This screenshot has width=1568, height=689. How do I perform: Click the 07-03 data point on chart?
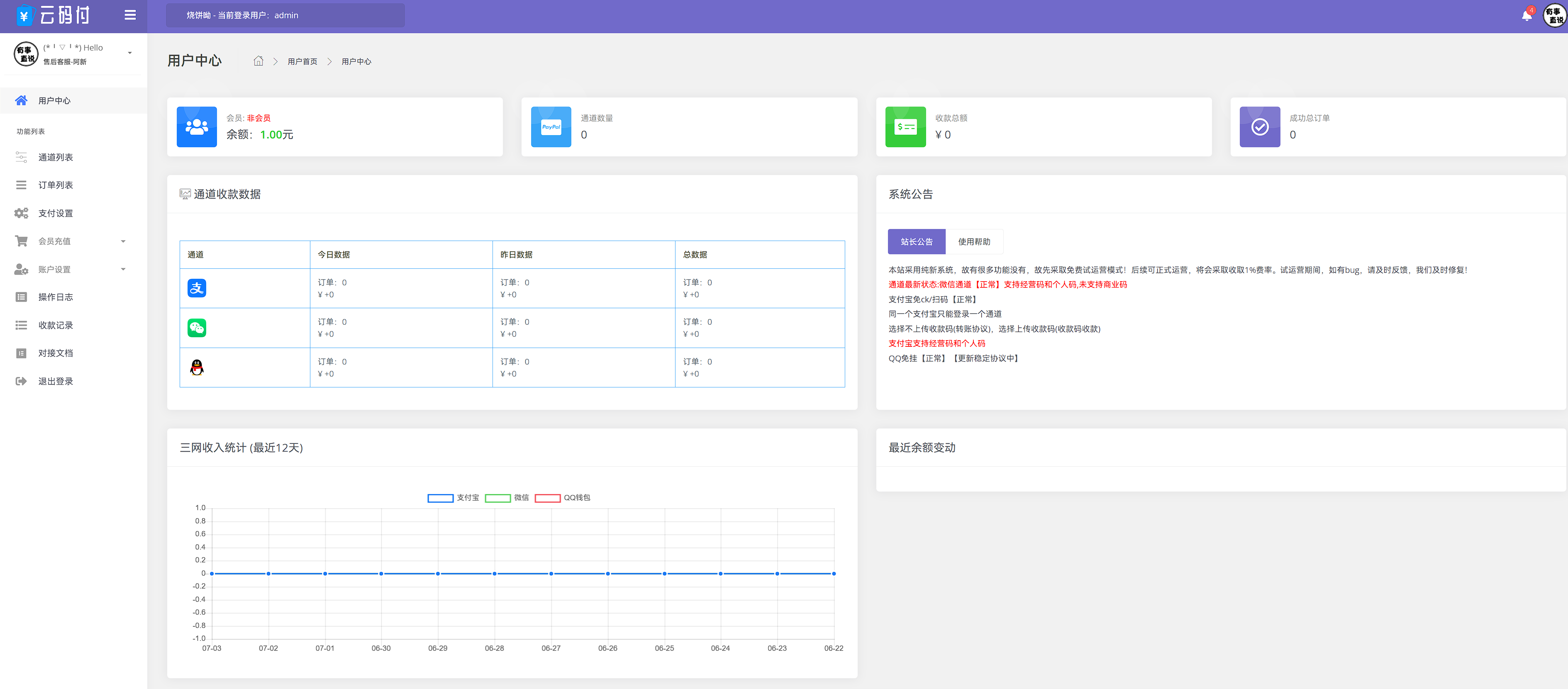[x=212, y=573]
